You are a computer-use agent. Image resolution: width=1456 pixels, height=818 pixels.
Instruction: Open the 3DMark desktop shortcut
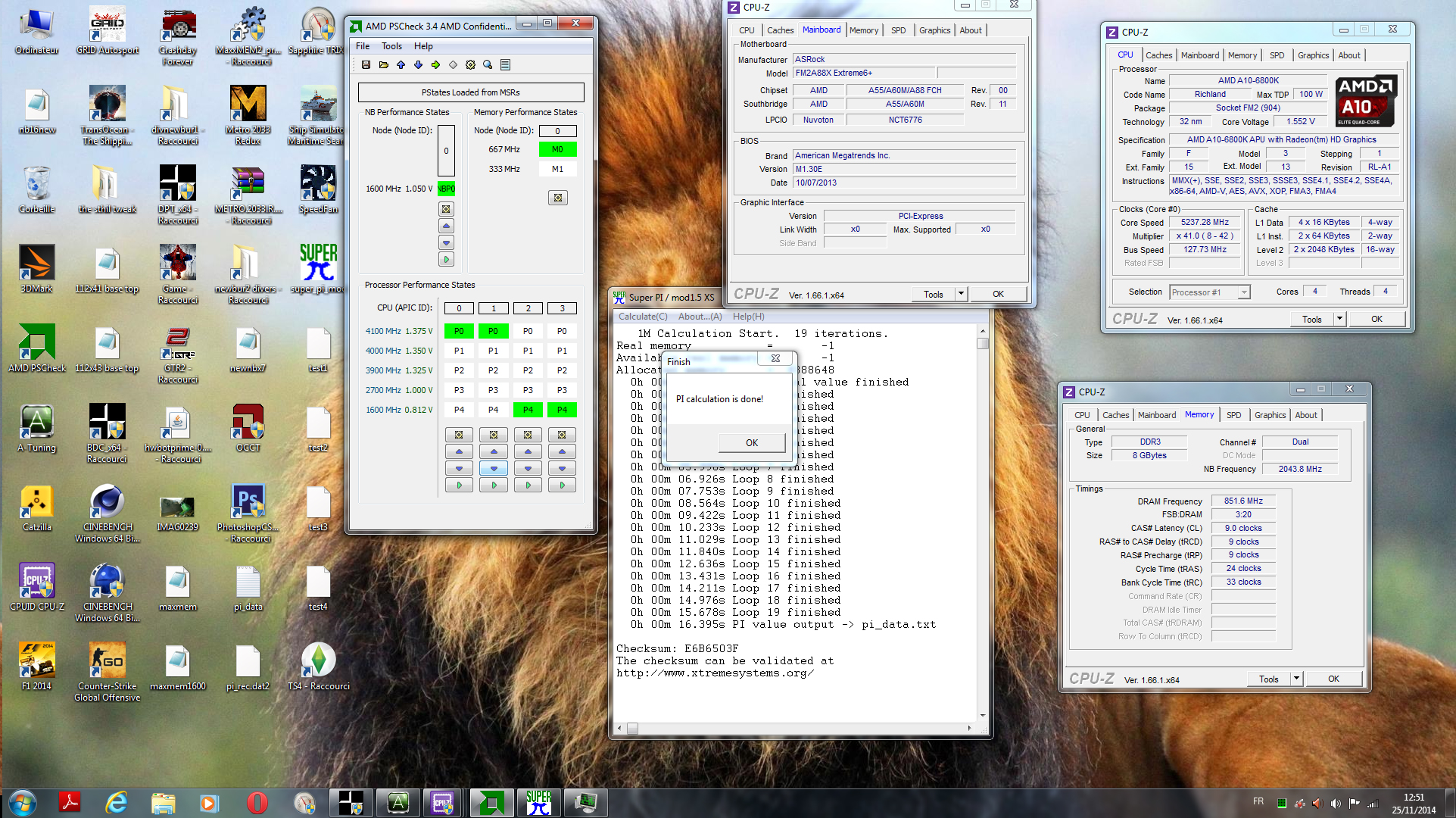point(36,269)
